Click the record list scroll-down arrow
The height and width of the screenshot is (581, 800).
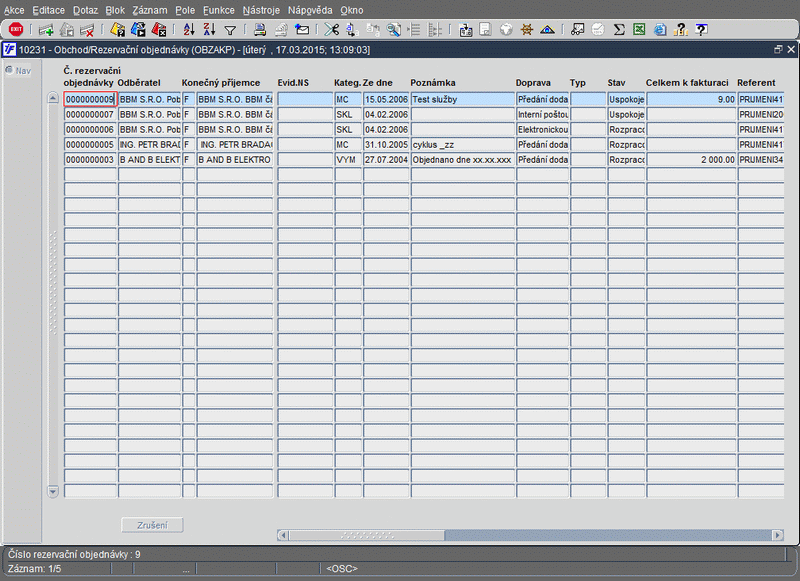coord(53,491)
